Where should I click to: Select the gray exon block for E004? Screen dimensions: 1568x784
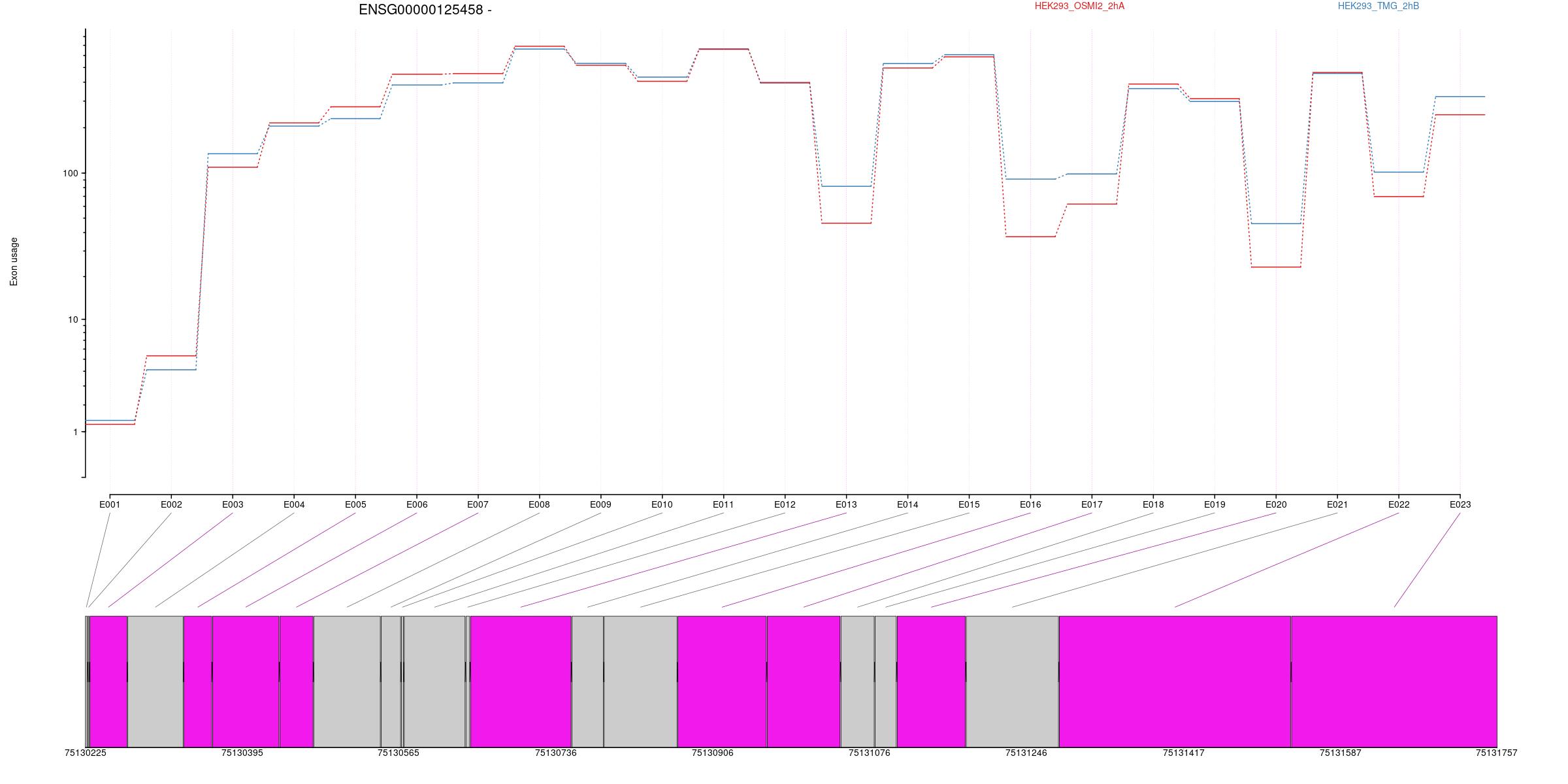155,681
